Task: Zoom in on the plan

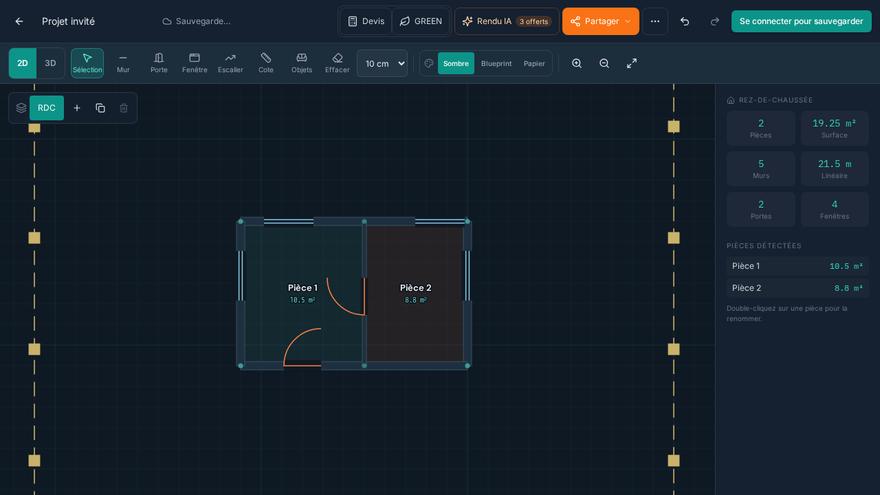Action: pos(576,63)
